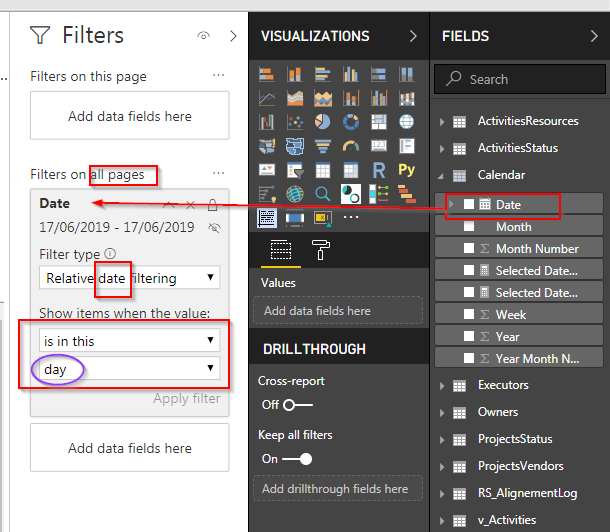This screenshot has height=532, width=610.
Task: Insert a card visual showing 123
Action: 379,146
